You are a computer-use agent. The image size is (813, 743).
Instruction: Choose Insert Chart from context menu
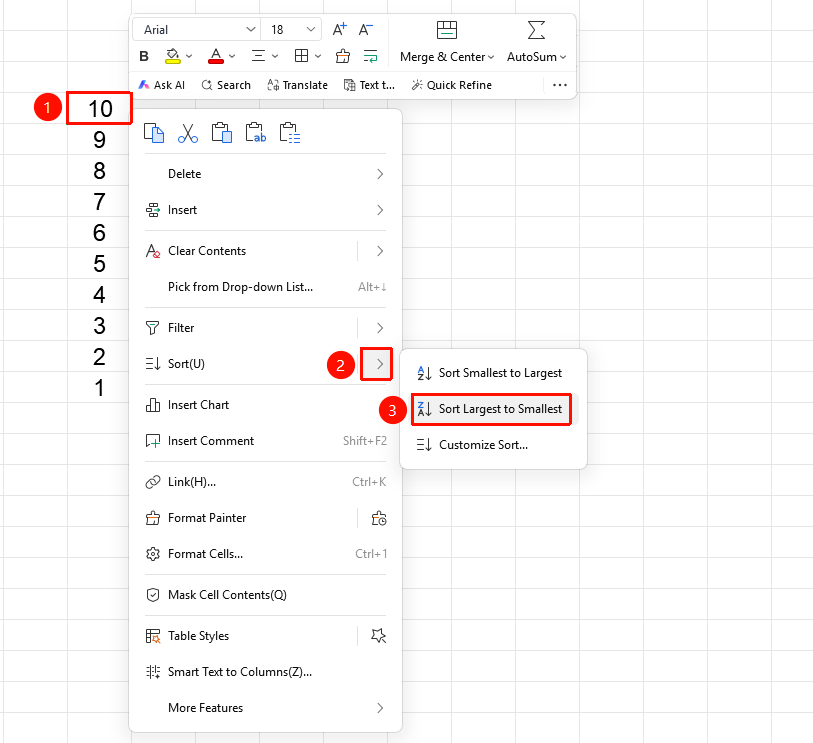click(x=265, y=405)
